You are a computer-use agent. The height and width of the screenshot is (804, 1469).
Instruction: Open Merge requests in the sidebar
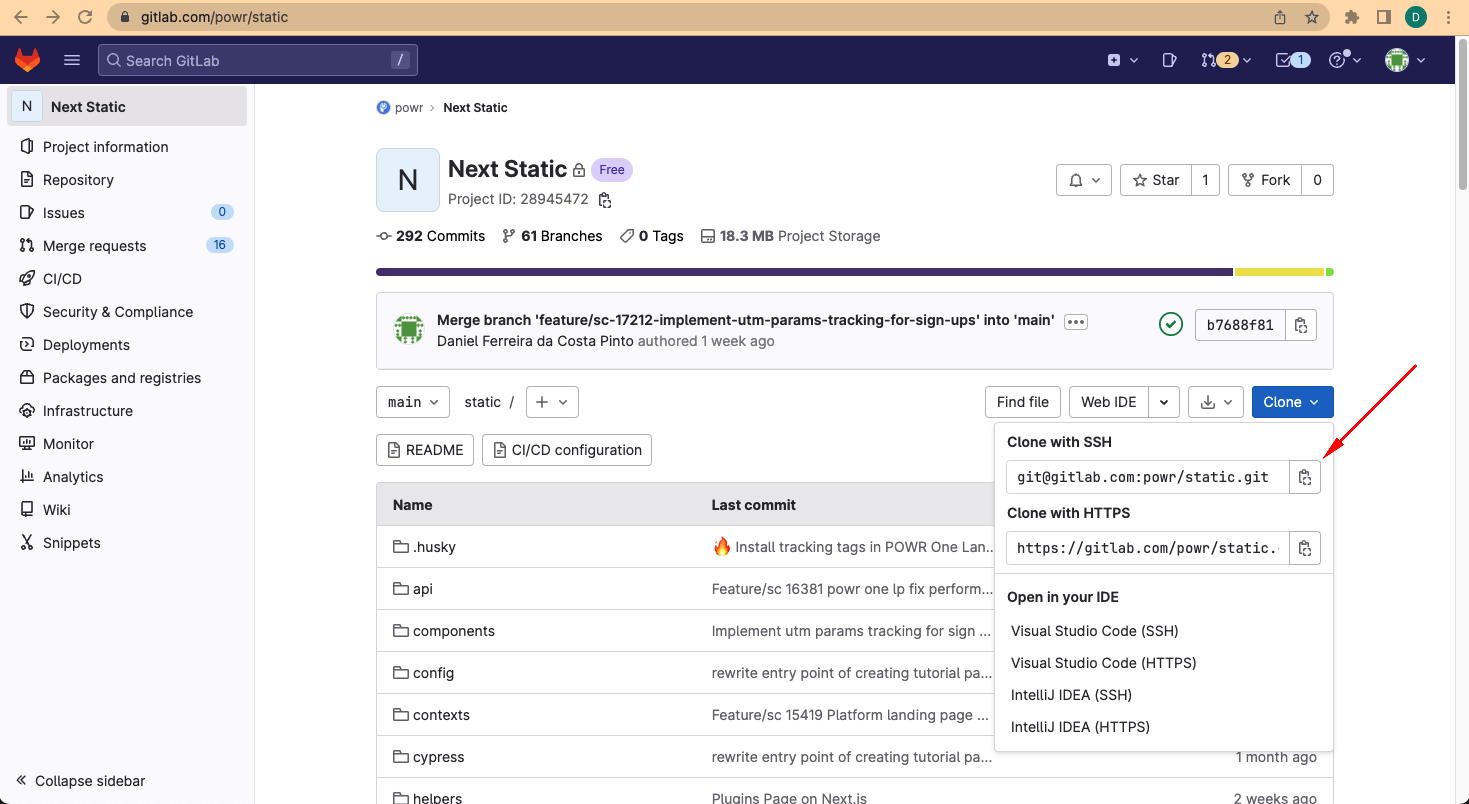point(94,246)
